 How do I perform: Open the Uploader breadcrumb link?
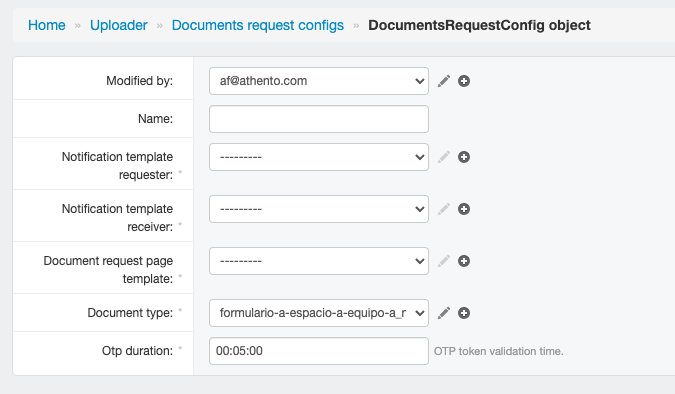click(x=119, y=25)
